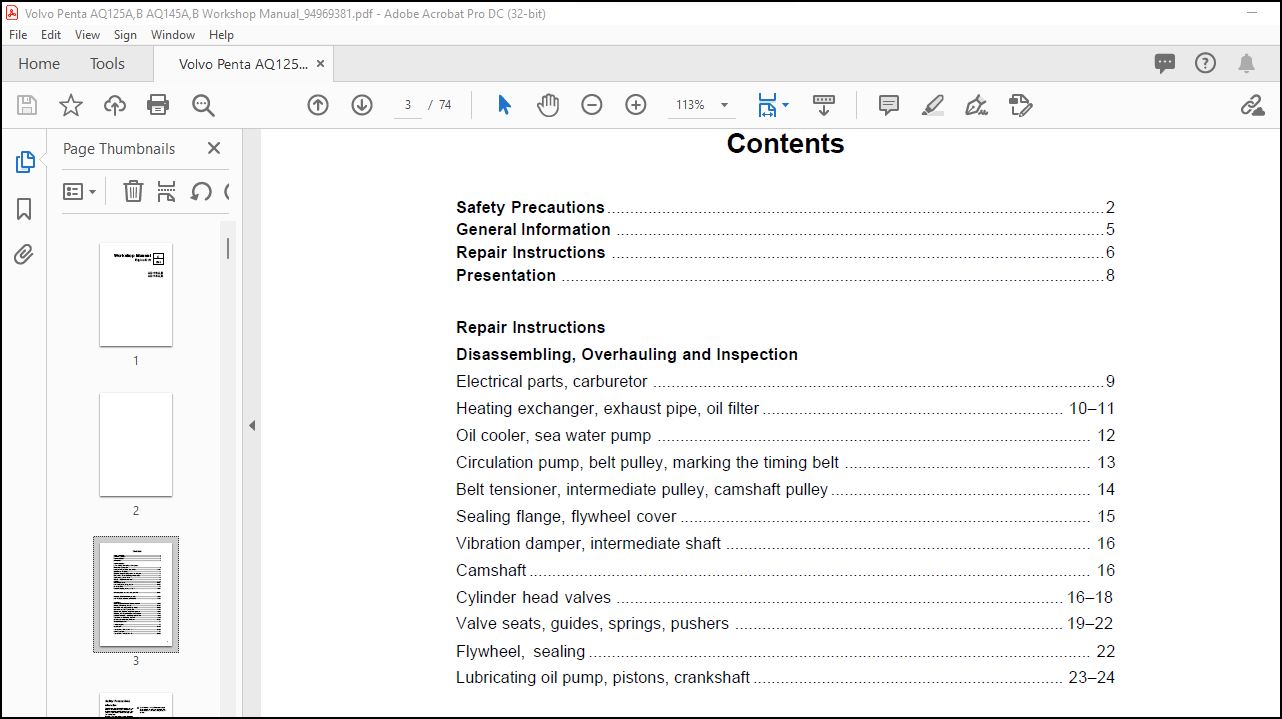This screenshot has width=1282, height=719.
Task: Open the Help menu
Action: click(x=221, y=34)
